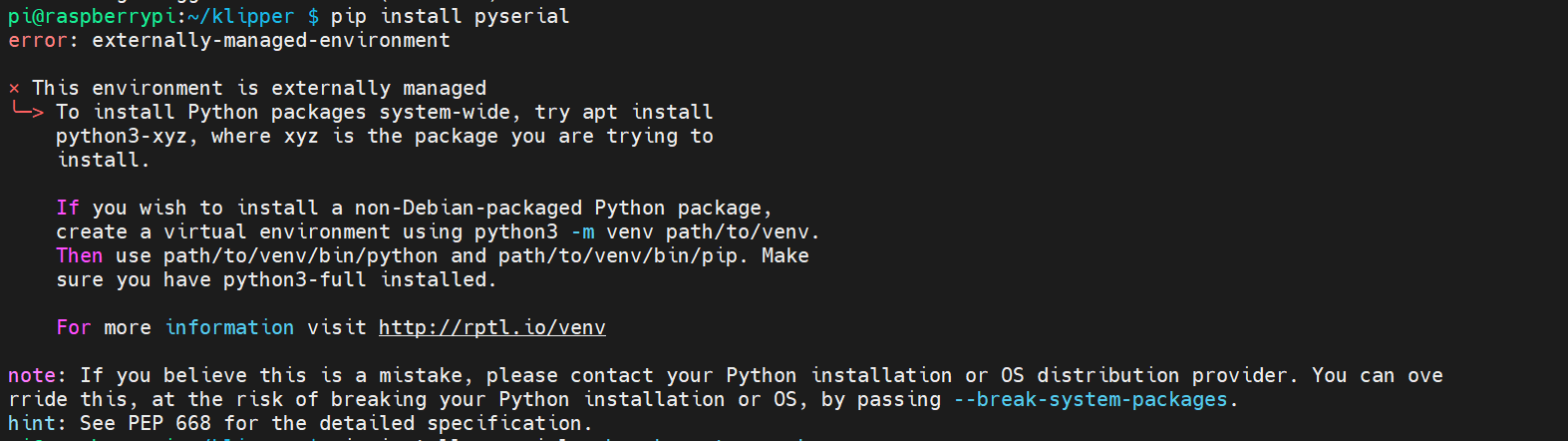Click the ~/klipper path in prompt

(240, 17)
